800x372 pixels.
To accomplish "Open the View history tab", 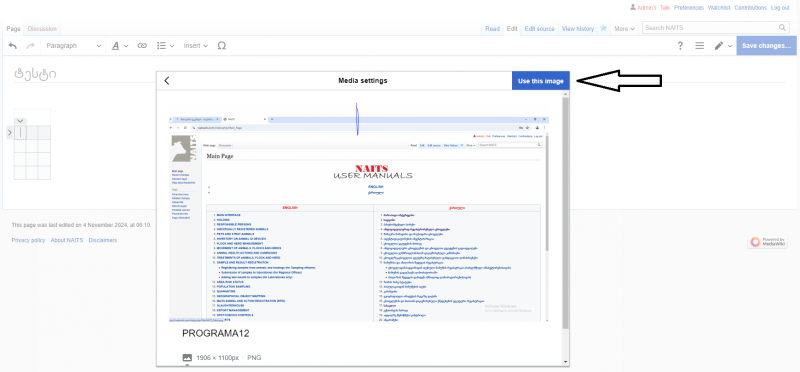I will tap(578, 29).
